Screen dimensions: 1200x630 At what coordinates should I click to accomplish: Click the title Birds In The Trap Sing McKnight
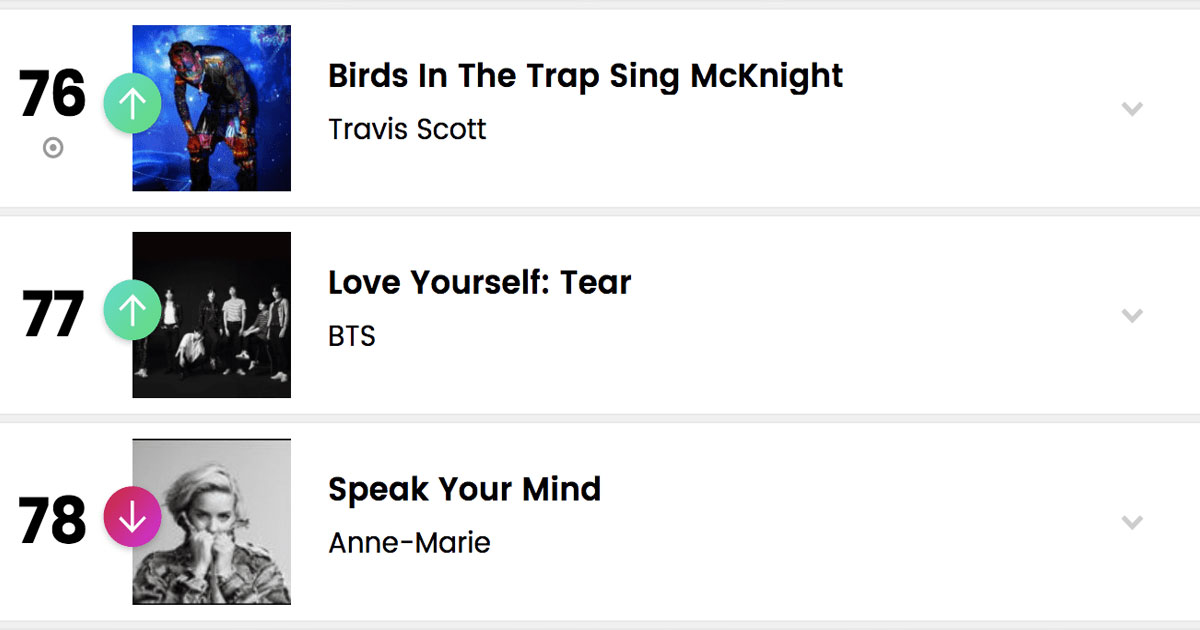click(x=586, y=75)
